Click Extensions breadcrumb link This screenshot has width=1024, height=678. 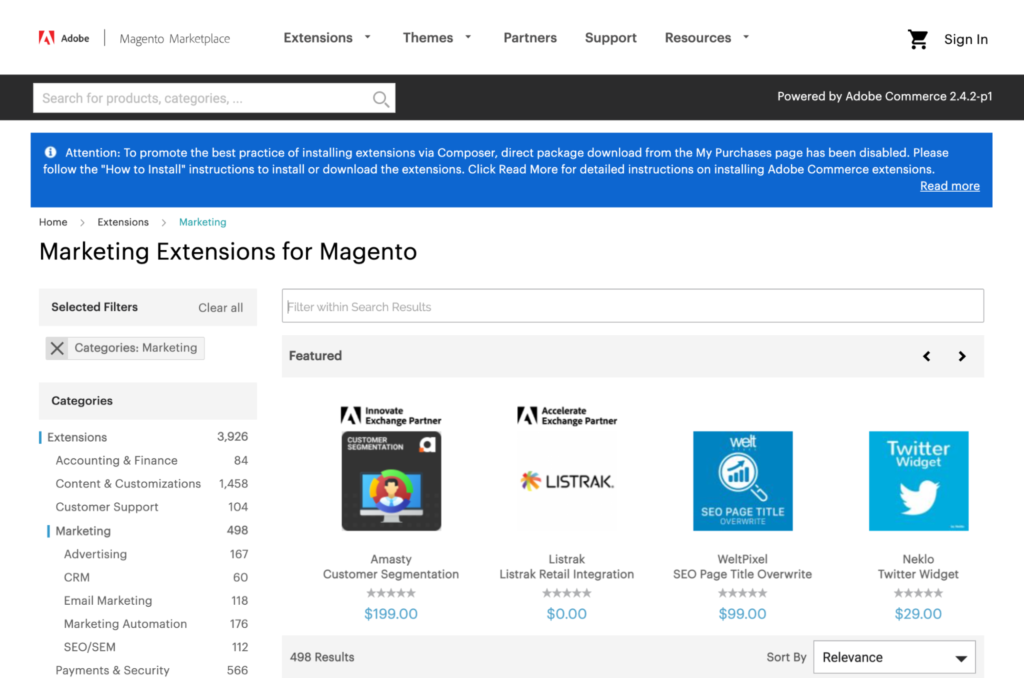click(x=123, y=222)
